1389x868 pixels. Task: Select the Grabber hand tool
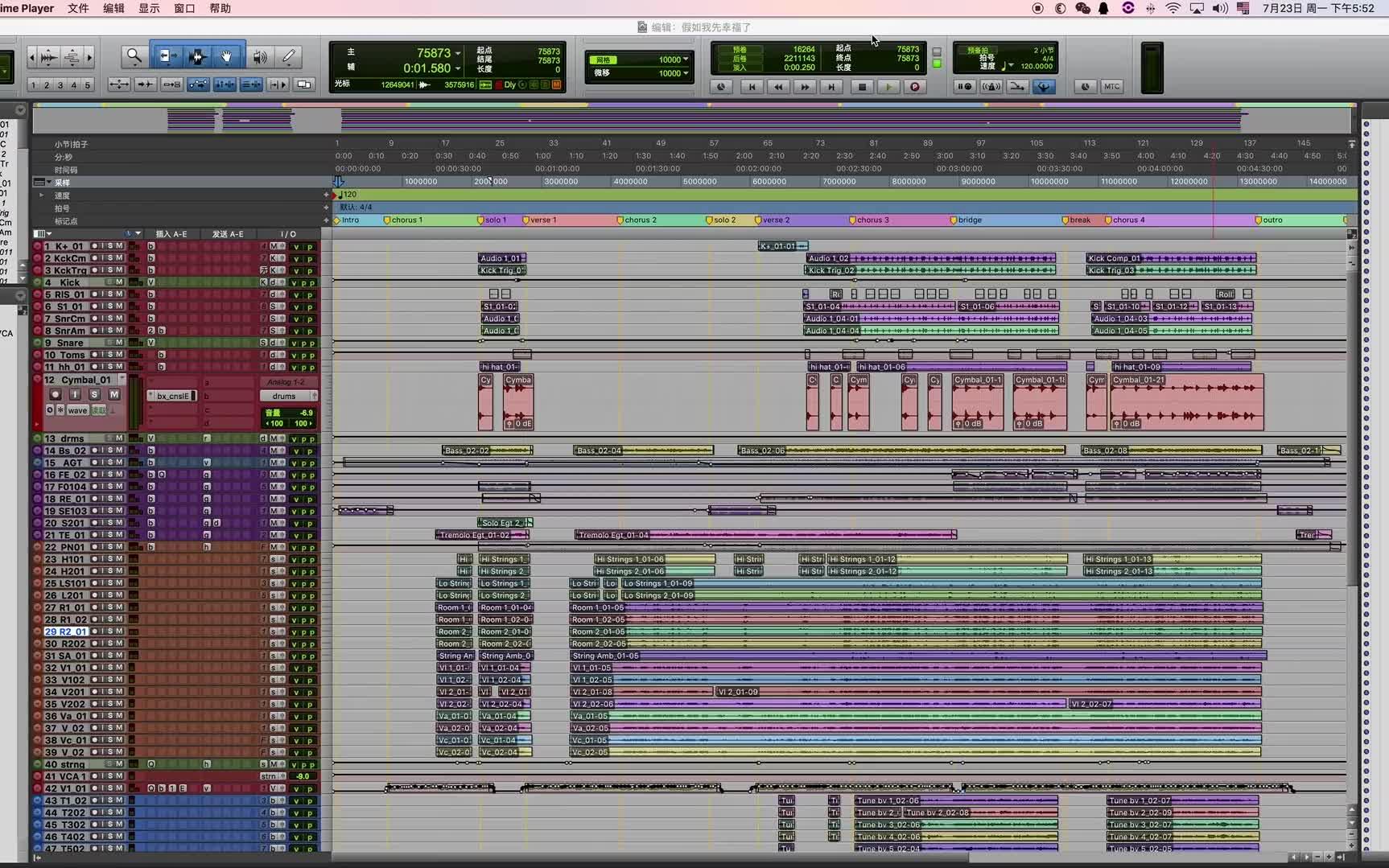[x=227, y=56]
